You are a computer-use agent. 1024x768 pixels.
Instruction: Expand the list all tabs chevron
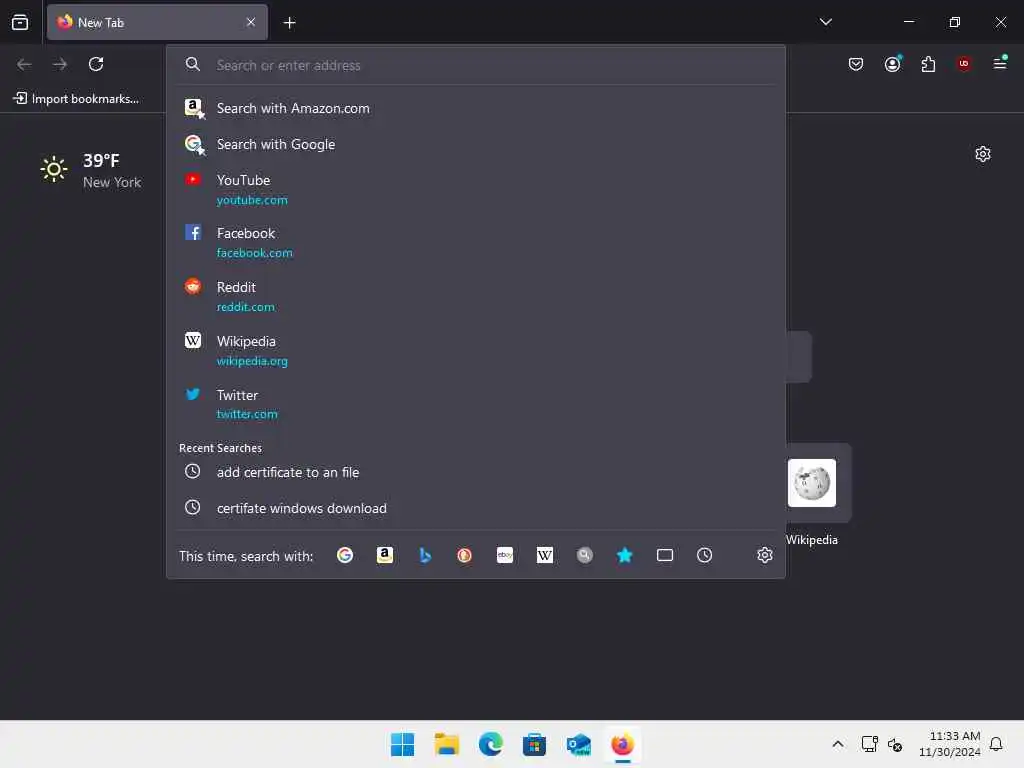(825, 22)
